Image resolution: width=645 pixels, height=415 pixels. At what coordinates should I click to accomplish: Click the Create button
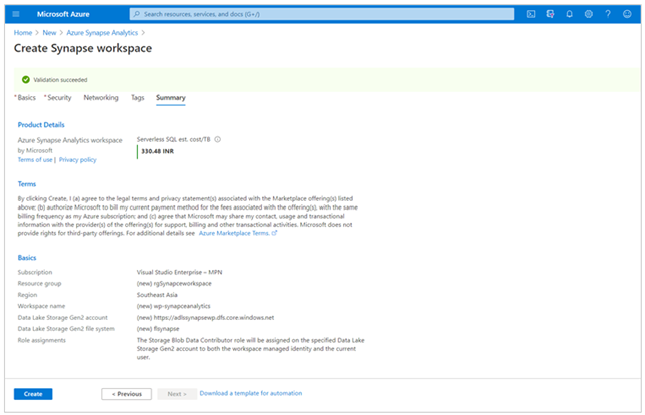[33, 394]
